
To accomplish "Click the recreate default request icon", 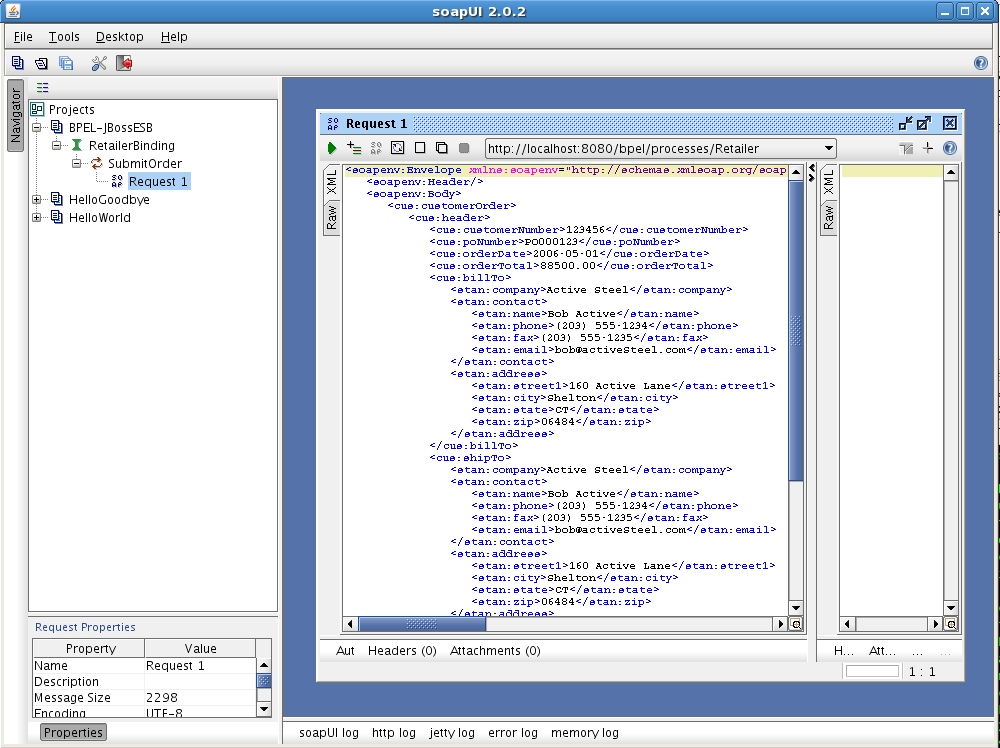I will [x=398, y=149].
